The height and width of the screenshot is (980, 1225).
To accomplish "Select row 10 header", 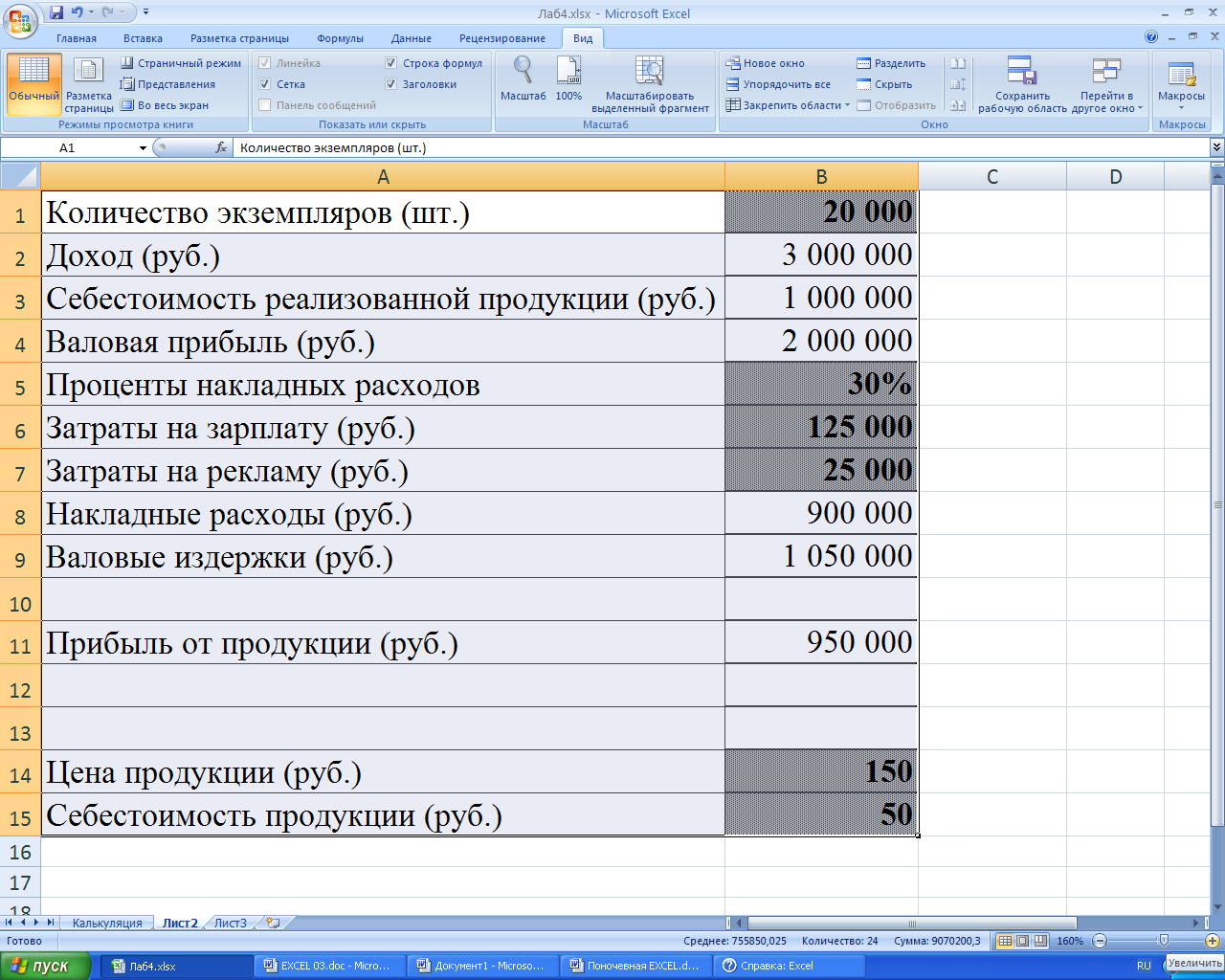I will (20, 604).
